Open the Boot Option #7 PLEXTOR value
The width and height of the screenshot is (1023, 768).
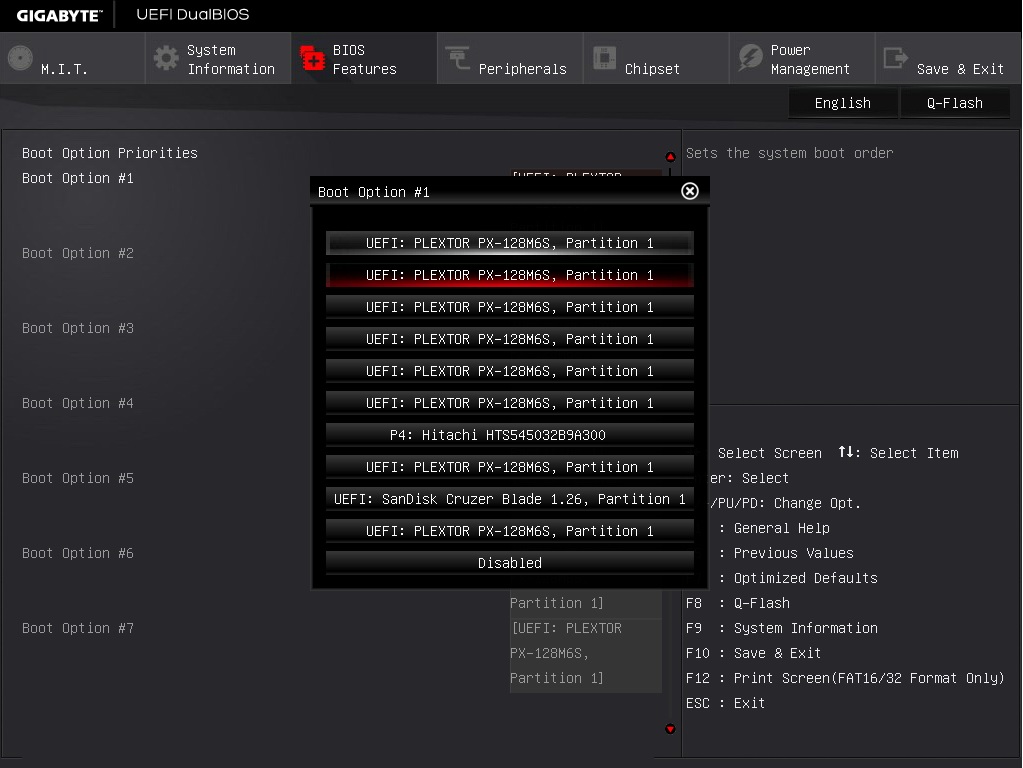[585, 653]
